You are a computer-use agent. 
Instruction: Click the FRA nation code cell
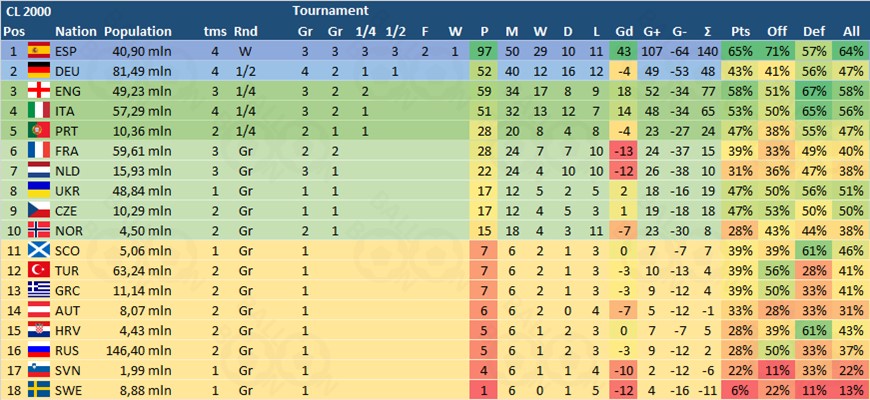(x=68, y=151)
